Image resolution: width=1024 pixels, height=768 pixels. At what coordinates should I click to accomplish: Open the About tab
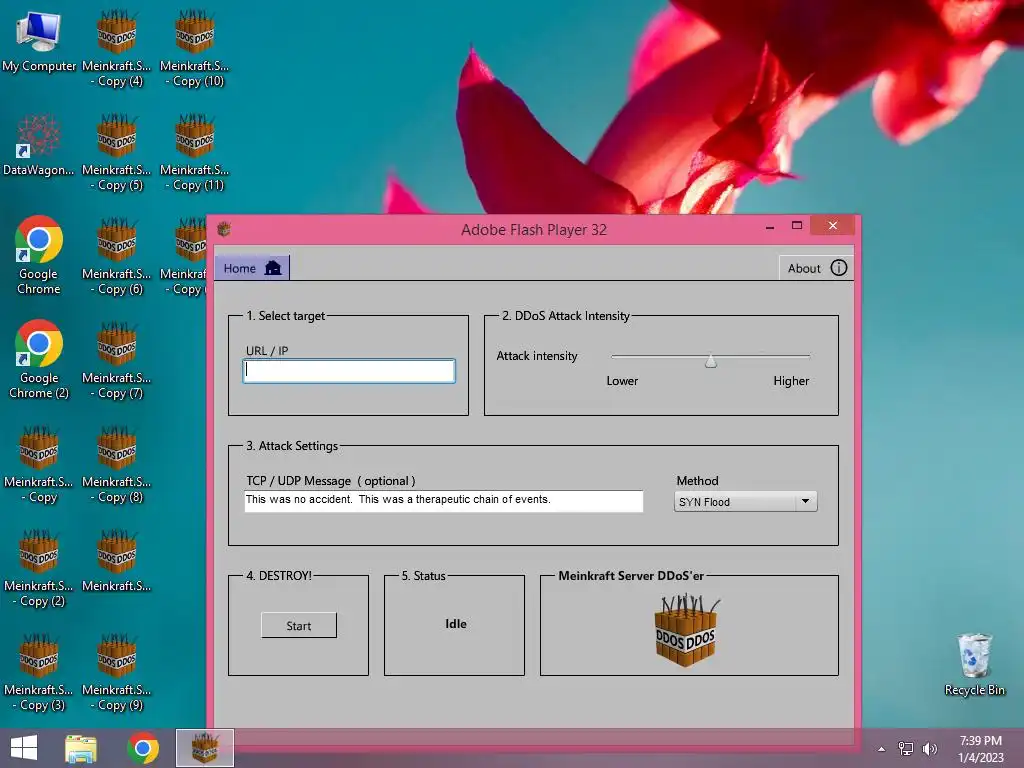coord(816,268)
